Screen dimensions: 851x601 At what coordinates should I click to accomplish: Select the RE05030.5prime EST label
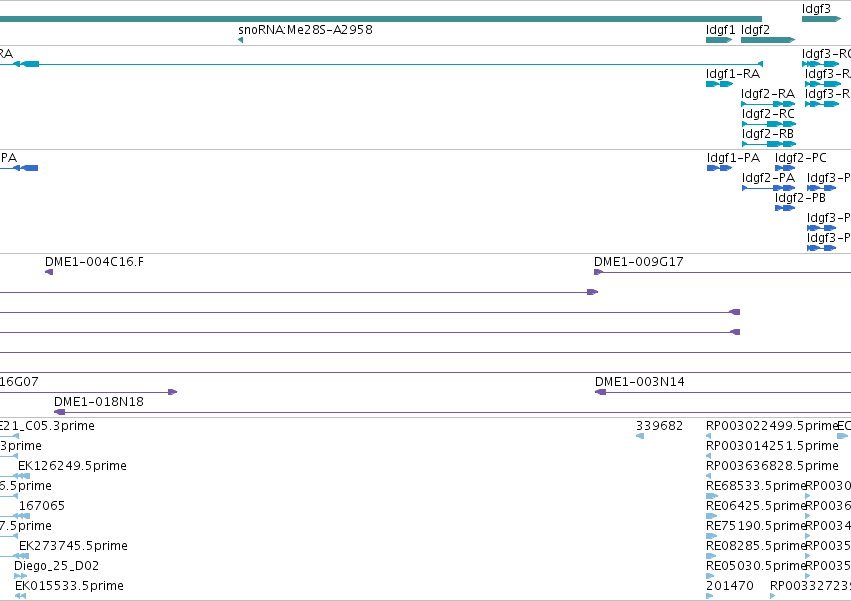point(755,566)
